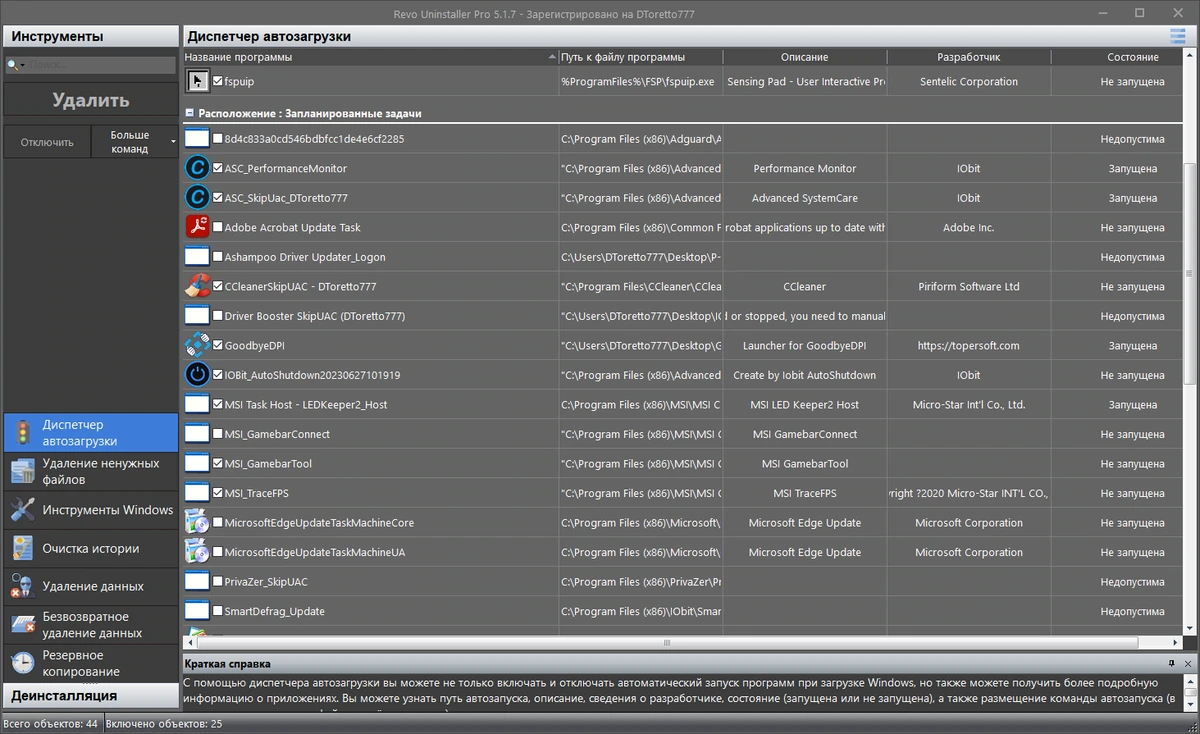Click the Adobe Acrobat Update Task icon

197,227
